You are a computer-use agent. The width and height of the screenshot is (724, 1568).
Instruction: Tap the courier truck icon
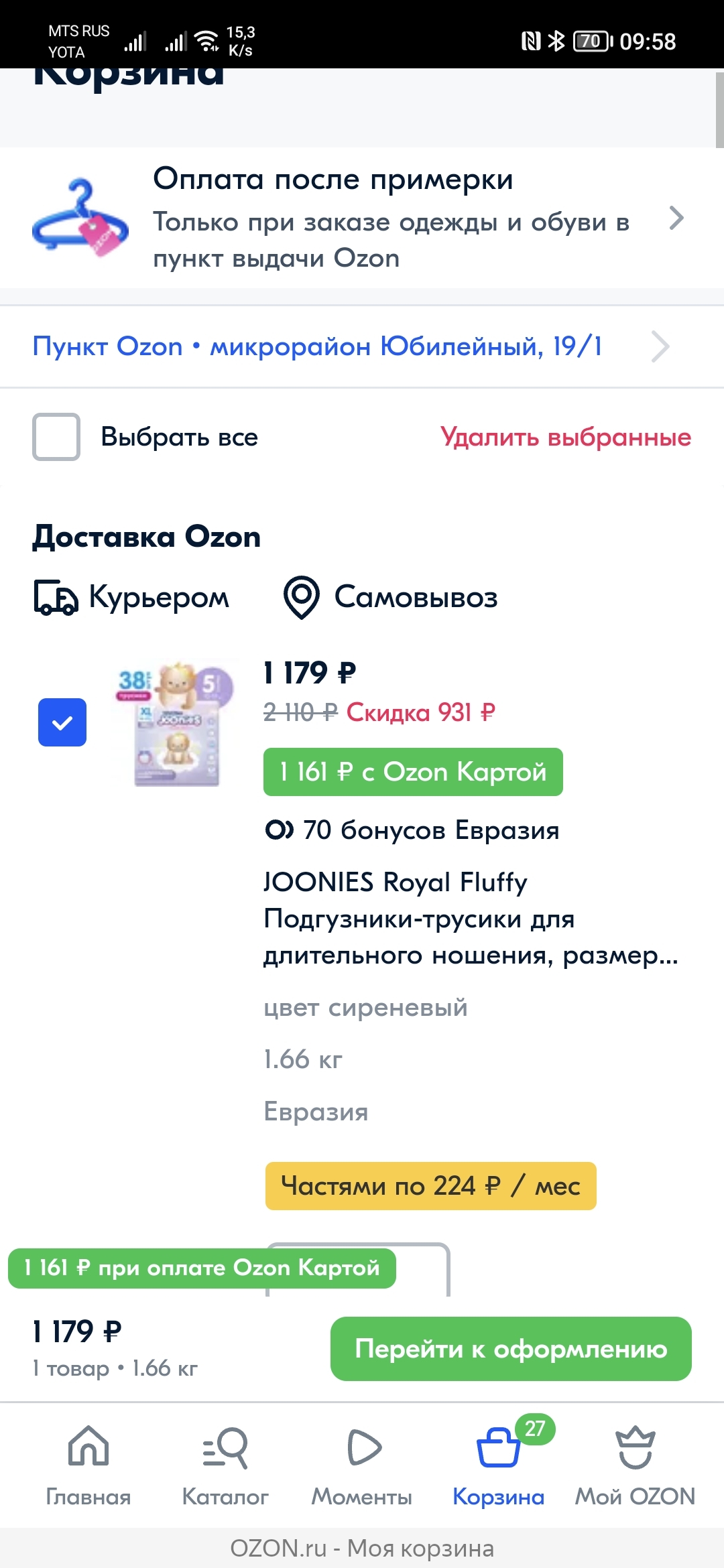pyautogui.click(x=56, y=597)
